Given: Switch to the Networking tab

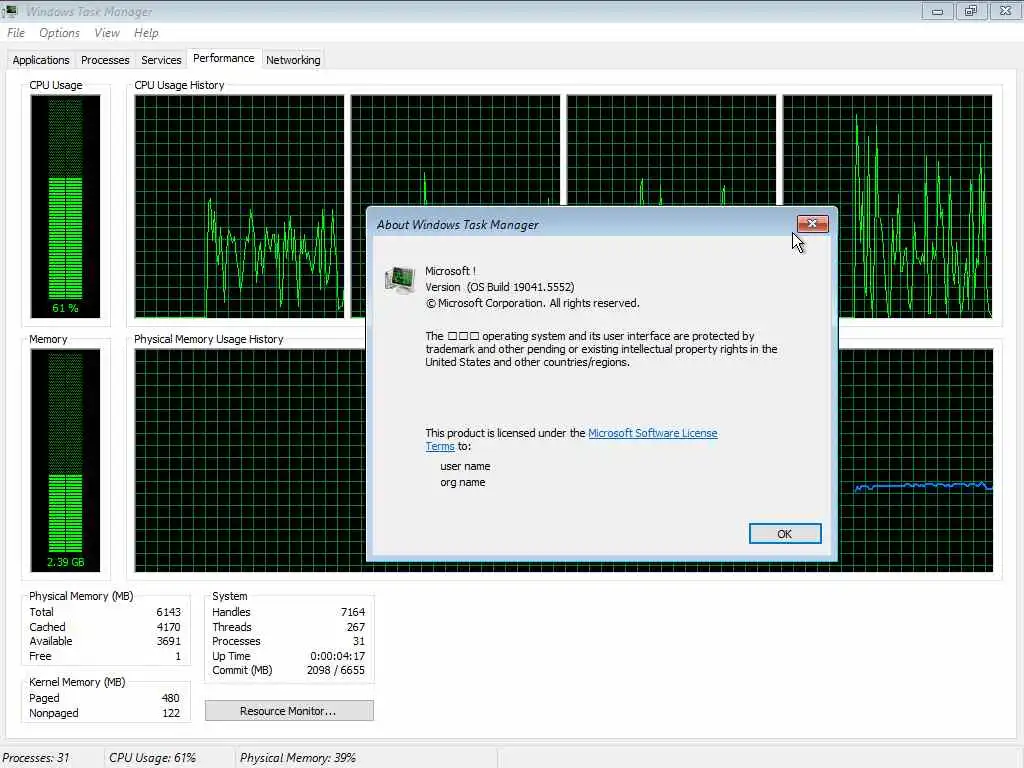Looking at the screenshot, I should point(293,60).
